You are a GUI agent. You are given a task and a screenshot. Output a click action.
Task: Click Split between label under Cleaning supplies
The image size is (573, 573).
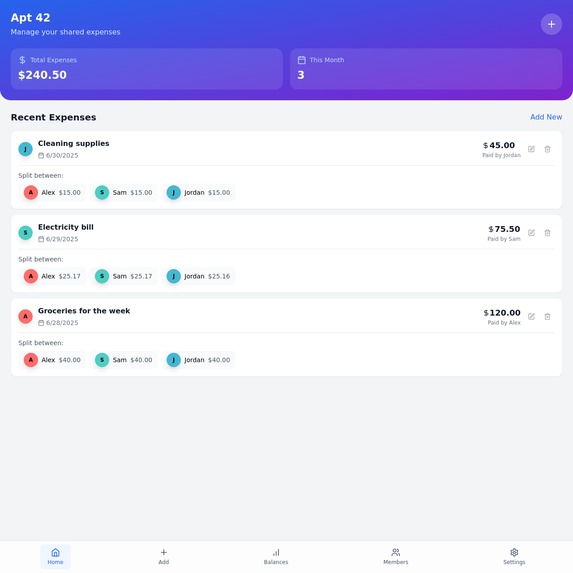point(41,176)
